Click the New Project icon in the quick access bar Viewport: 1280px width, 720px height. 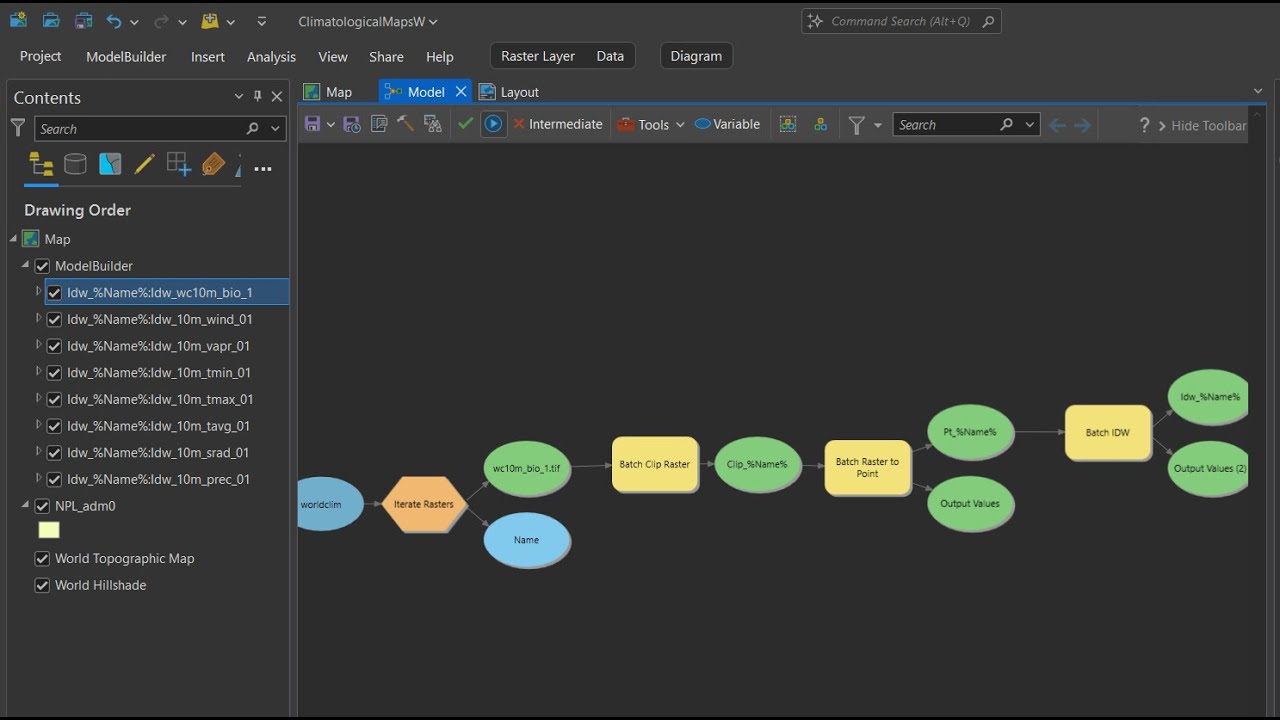coord(18,20)
